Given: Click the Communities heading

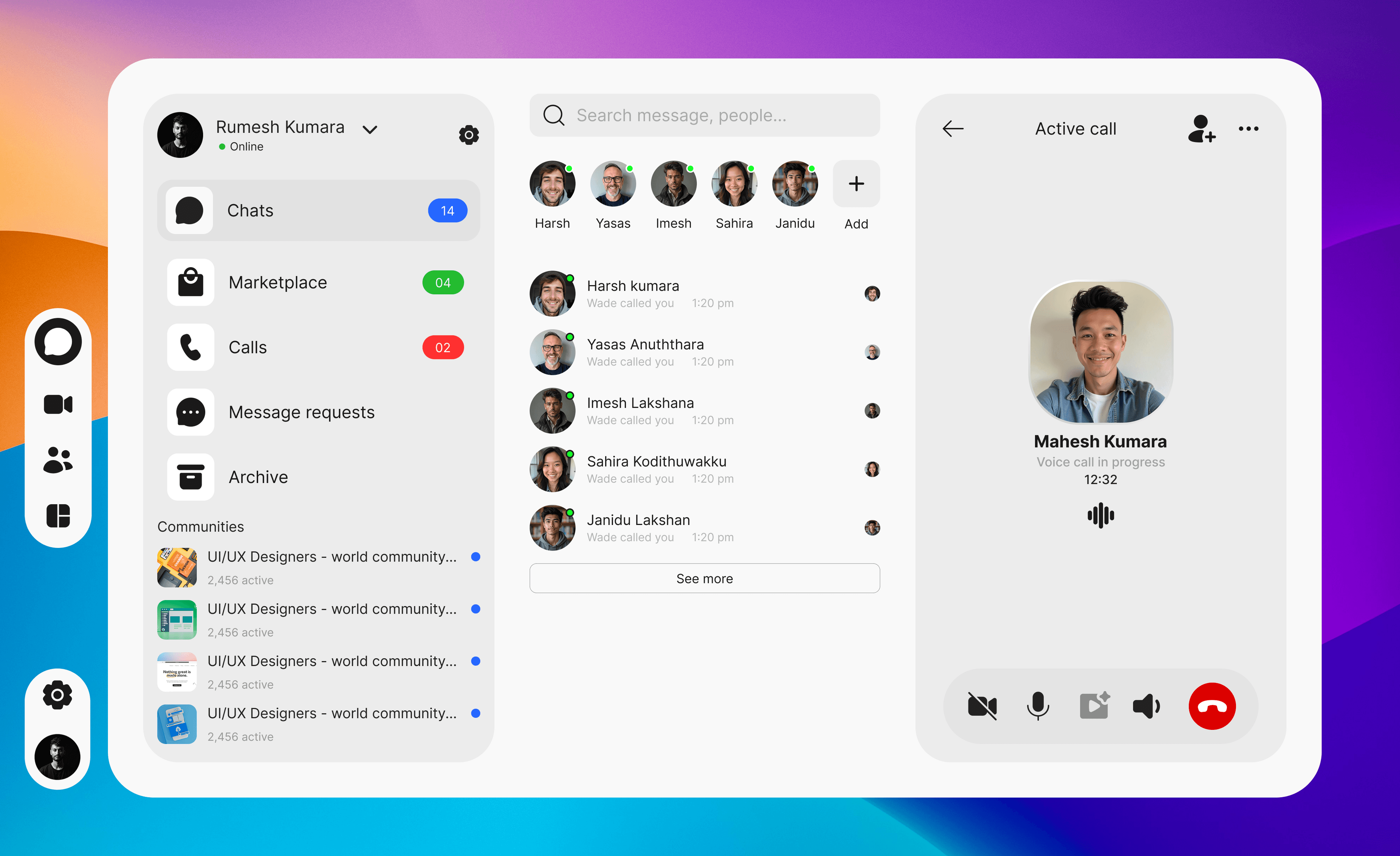Looking at the screenshot, I should point(201,526).
